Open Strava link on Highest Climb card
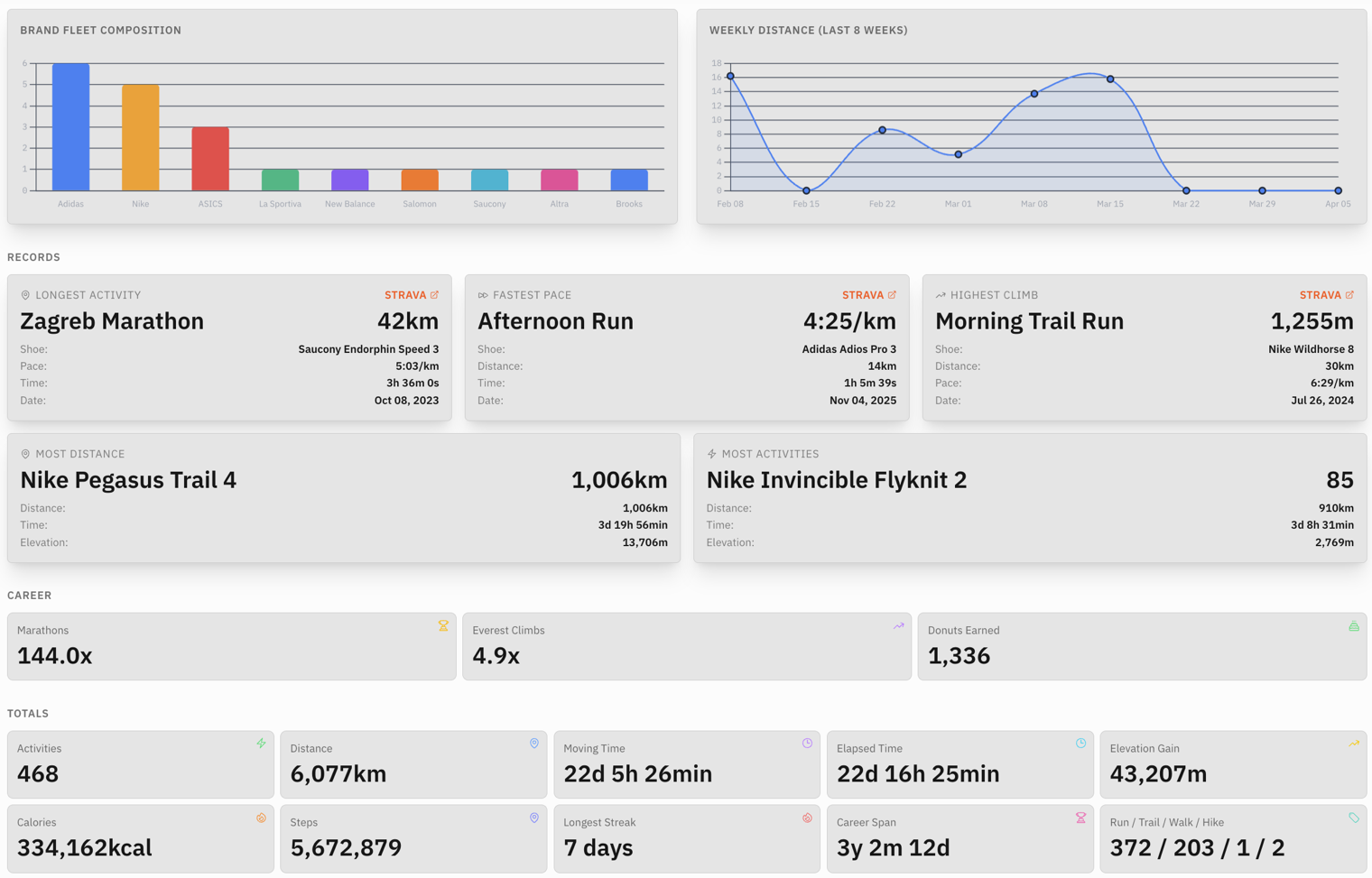Screen dimensions: 1372x878 pyautogui.click(x=1327, y=295)
